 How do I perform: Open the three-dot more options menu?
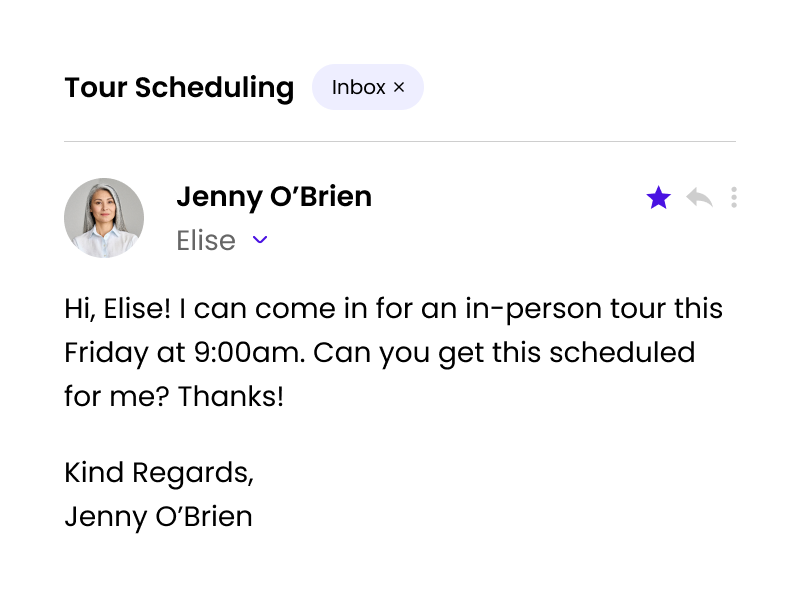(x=734, y=198)
